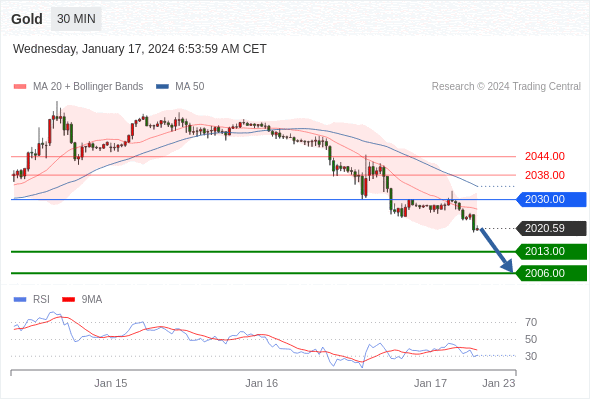The width and height of the screenshot is (590, 400).
Task: Click the blue 2030.00 pivot price tag
Action: [x=551, y=199]
